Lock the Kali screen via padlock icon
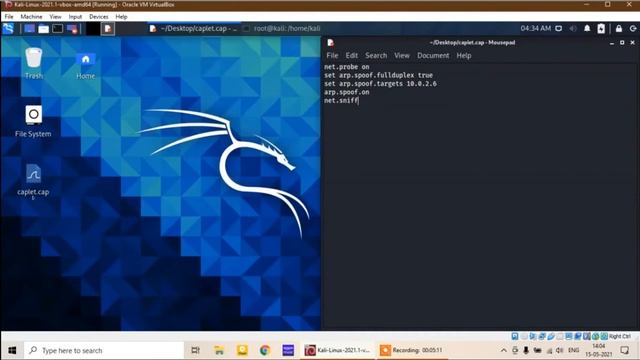 pyautogui.click(x=619, y=29)
